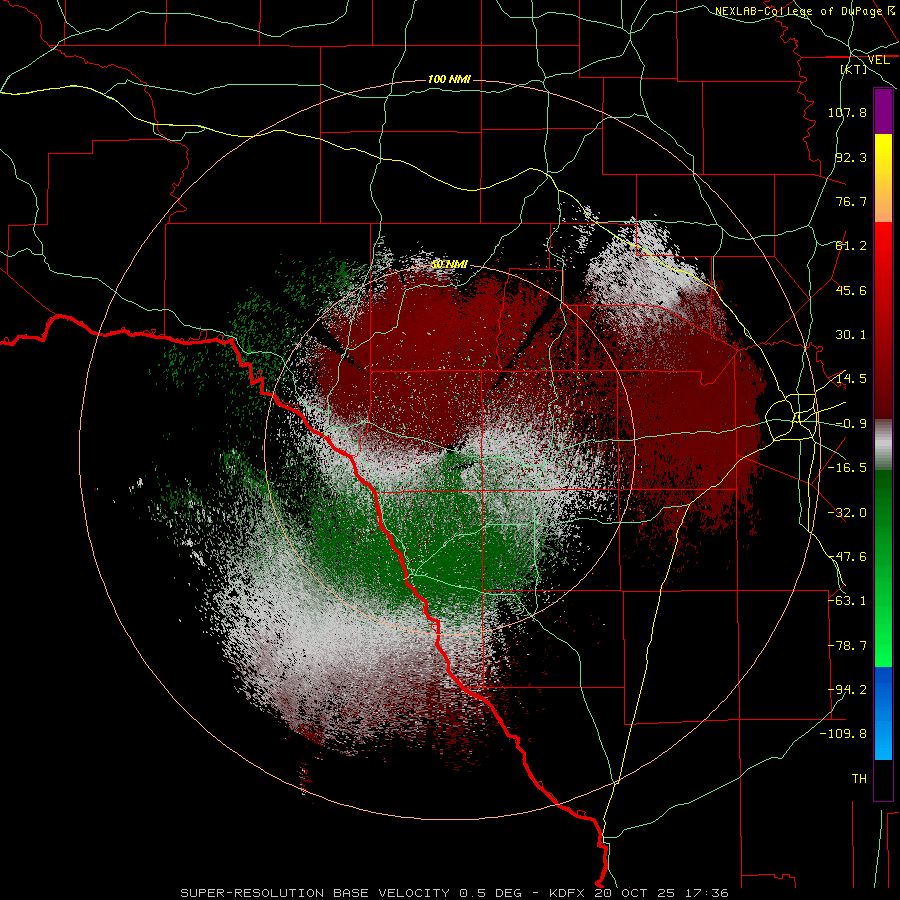This screenshot has width=900, height=900.
Task: Select the -78.7 value on the velocity scale
Action: tap(847, 646)
